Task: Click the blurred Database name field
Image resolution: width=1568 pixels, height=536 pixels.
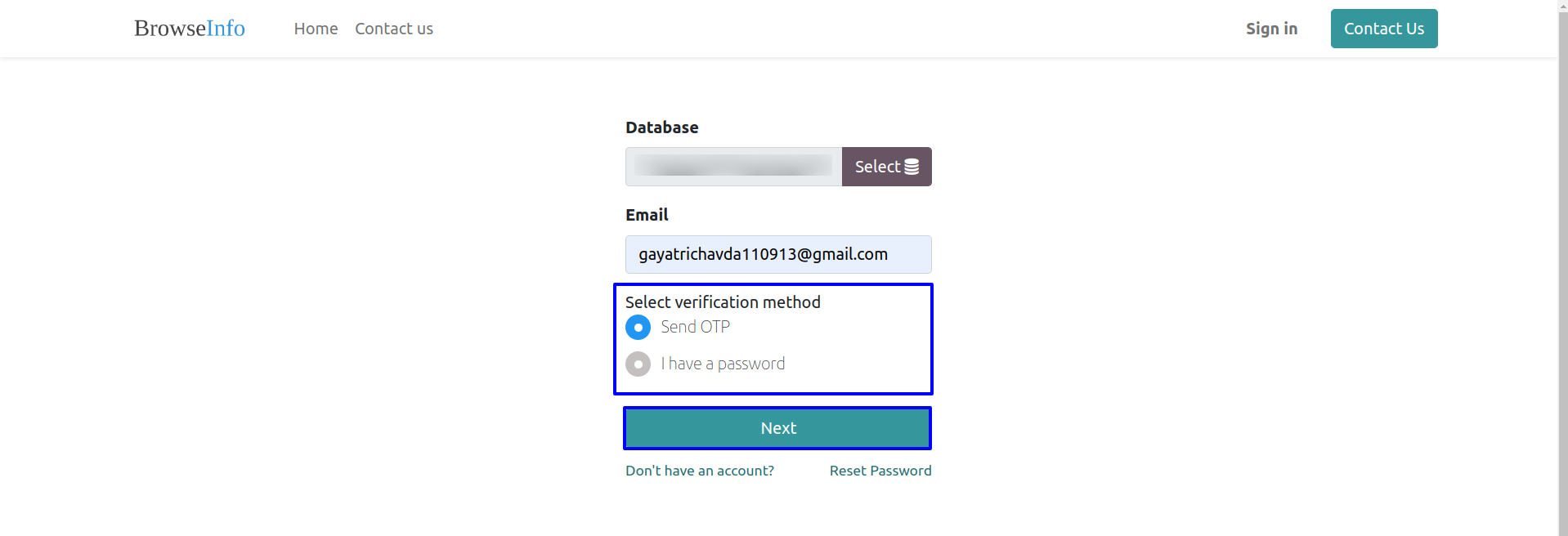Action: (733, 167)
